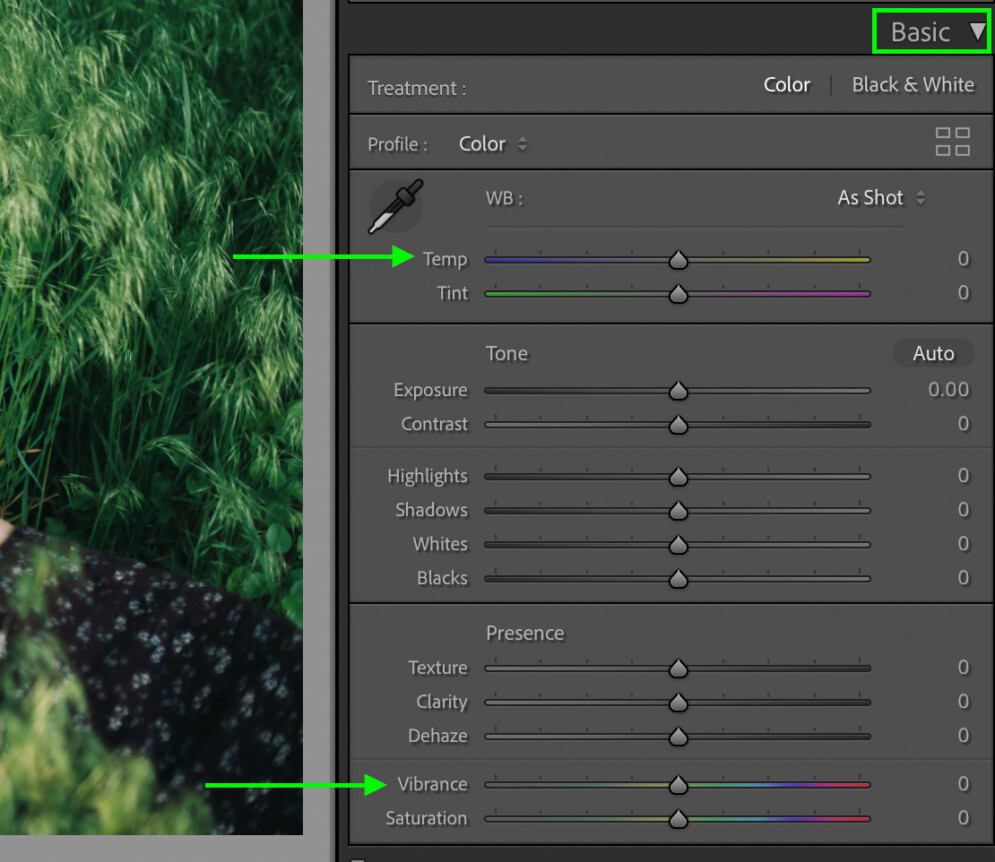Open the Profile Color dropdown

click(490, 143)
